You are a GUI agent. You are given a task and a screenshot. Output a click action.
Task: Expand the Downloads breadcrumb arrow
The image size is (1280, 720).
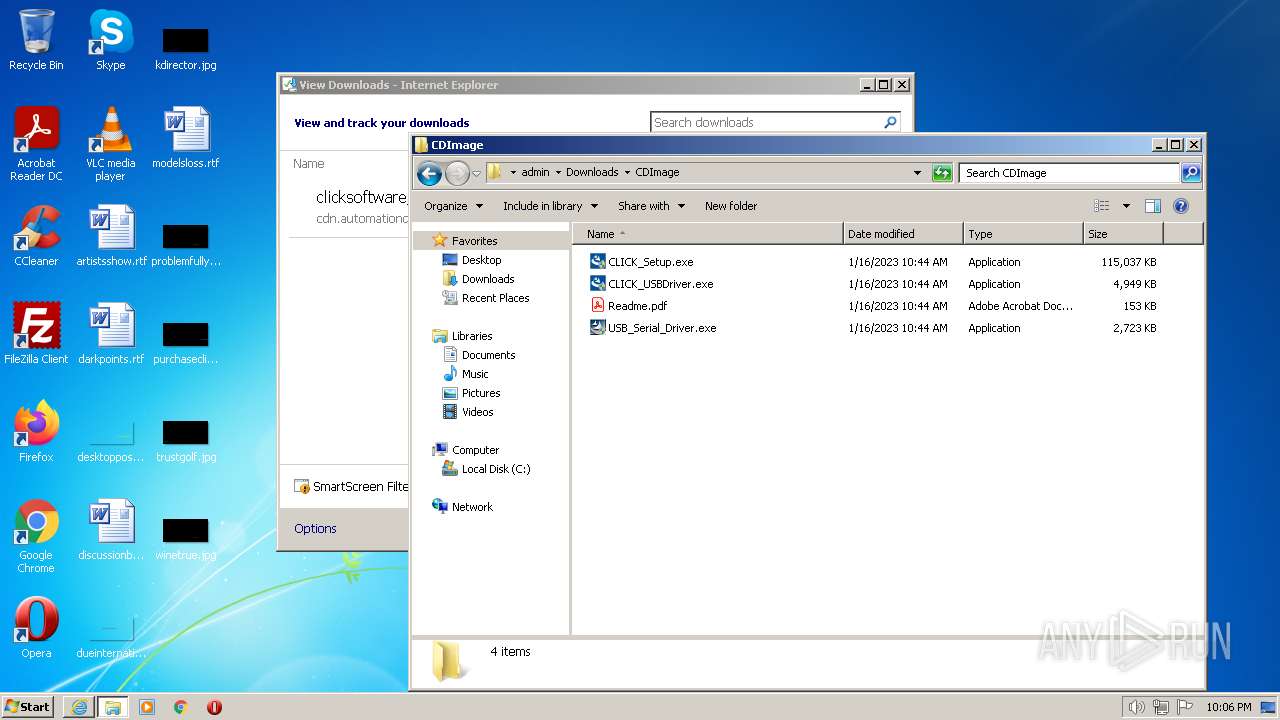[627, 172]
